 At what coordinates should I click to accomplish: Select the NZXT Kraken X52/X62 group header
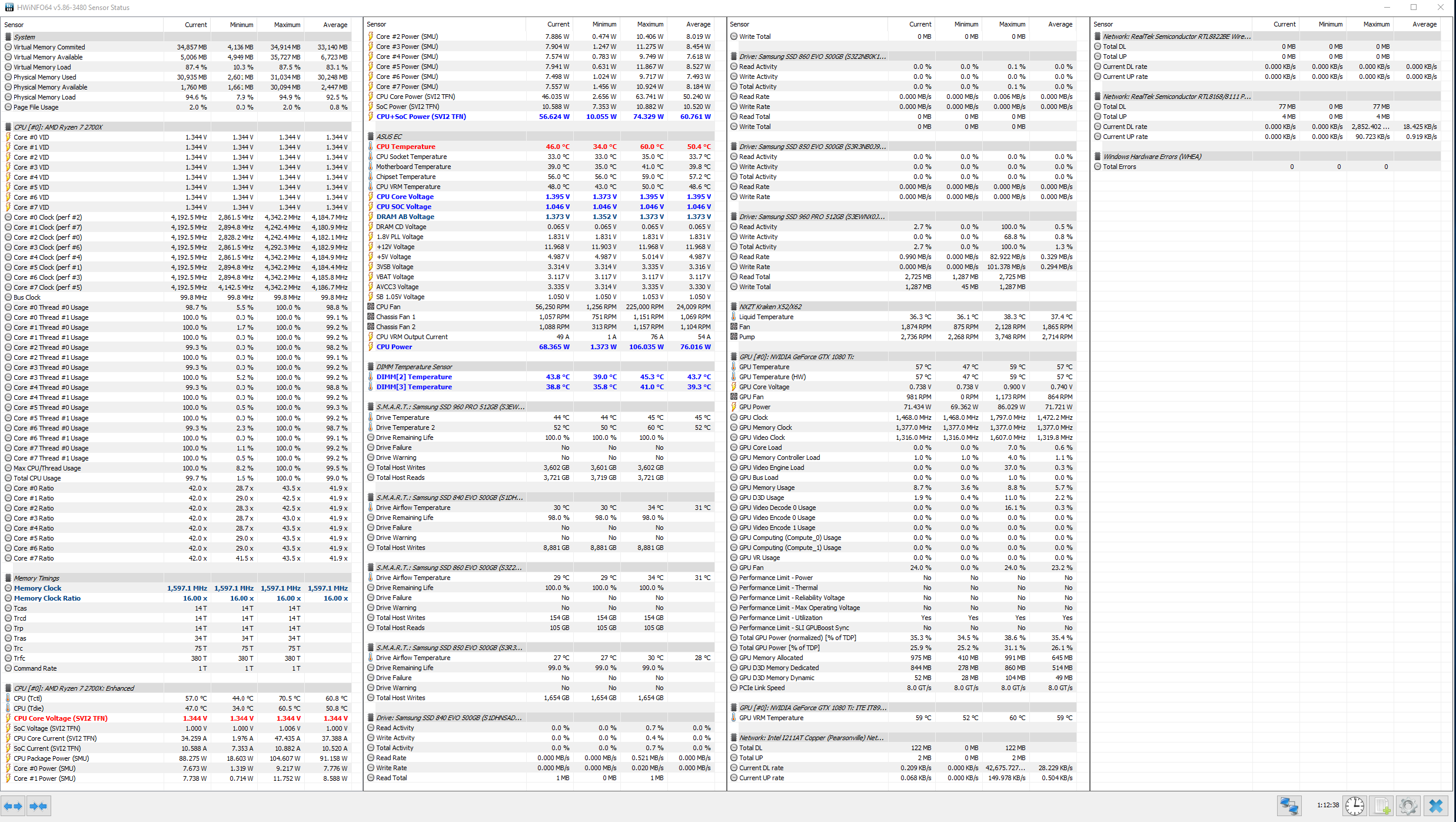pyautogui.click(x=770, y=307)
